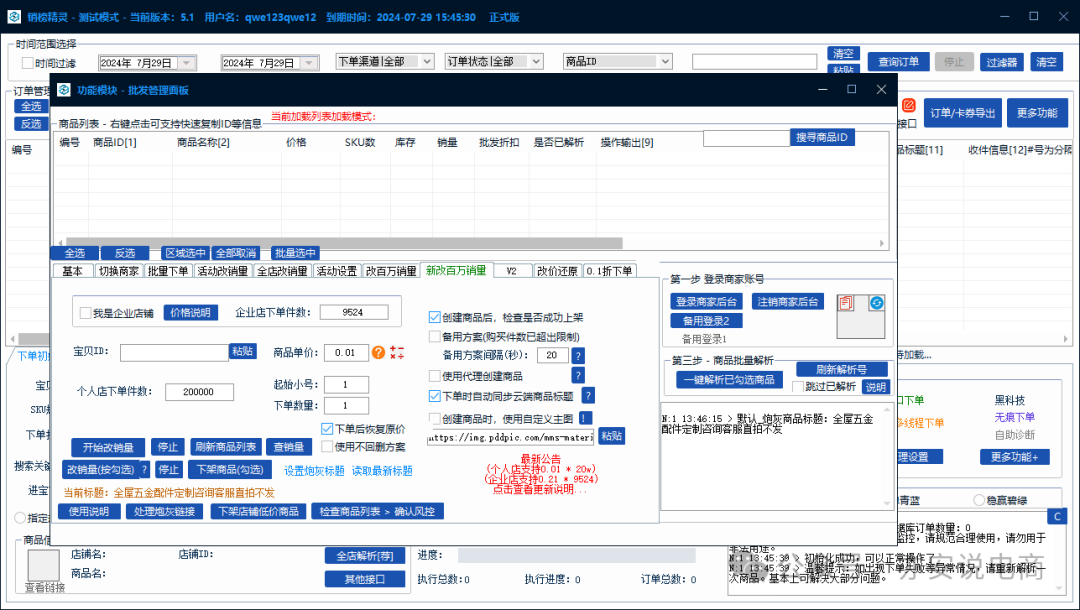Tick the 我是企业店铺 checkbox
This screenshot has height=610, width=1080.
pos(85,312)
